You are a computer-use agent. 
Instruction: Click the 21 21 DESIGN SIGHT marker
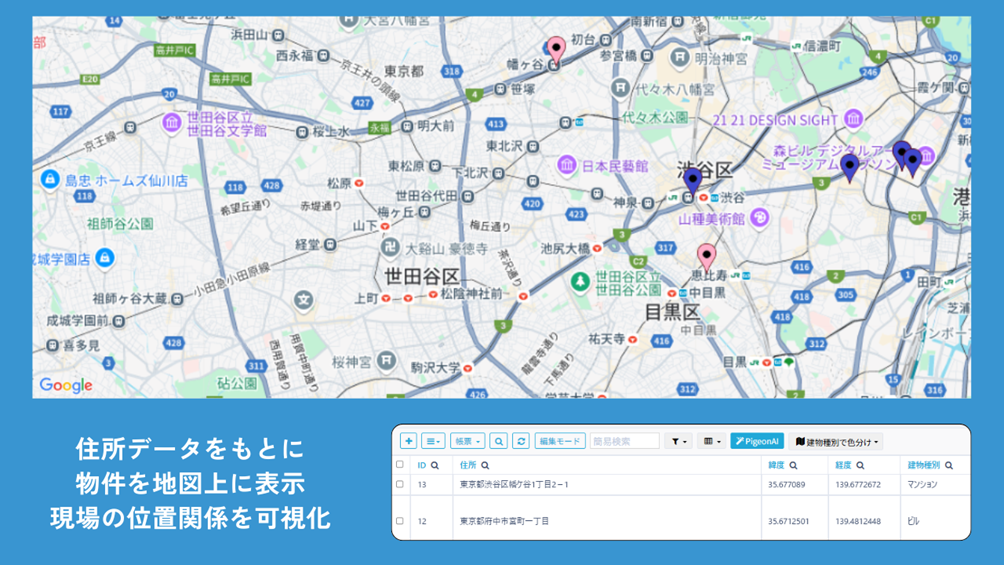(854, 119)
